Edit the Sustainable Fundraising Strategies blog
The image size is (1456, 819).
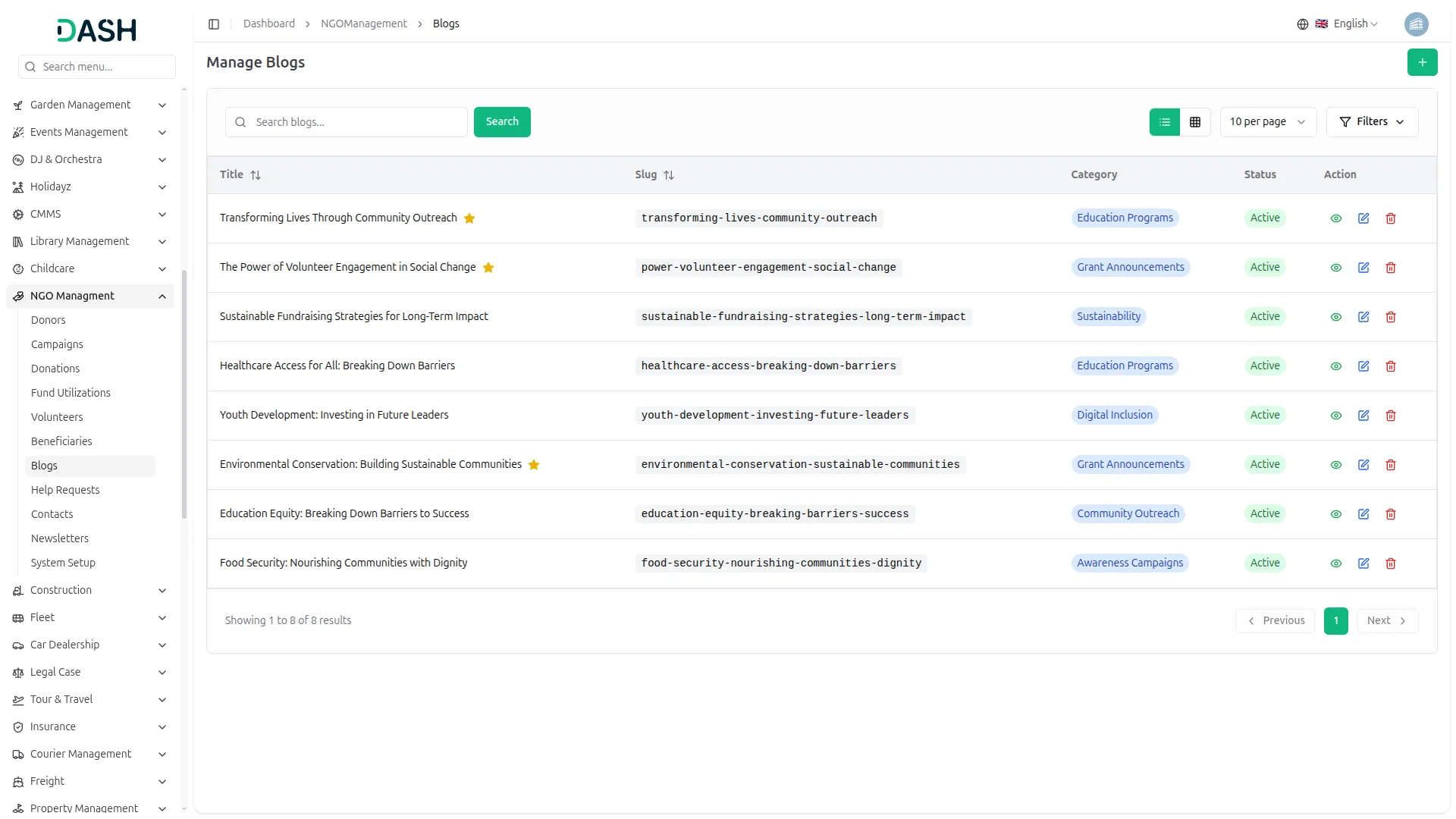1363,317
